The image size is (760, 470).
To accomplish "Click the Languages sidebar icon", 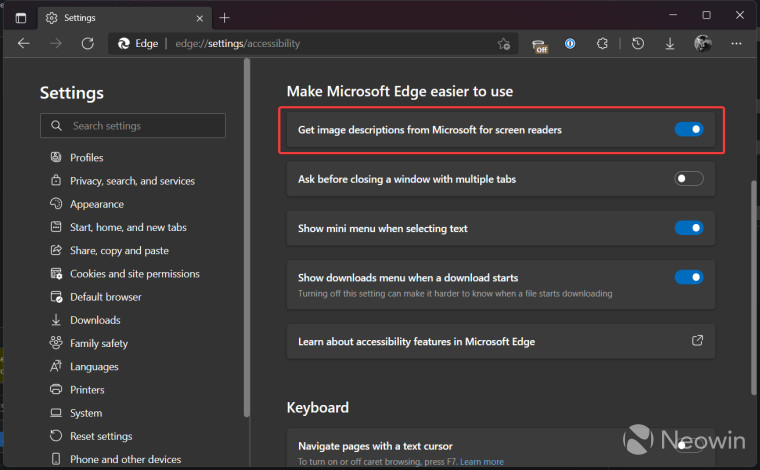I will click(56, 366).
